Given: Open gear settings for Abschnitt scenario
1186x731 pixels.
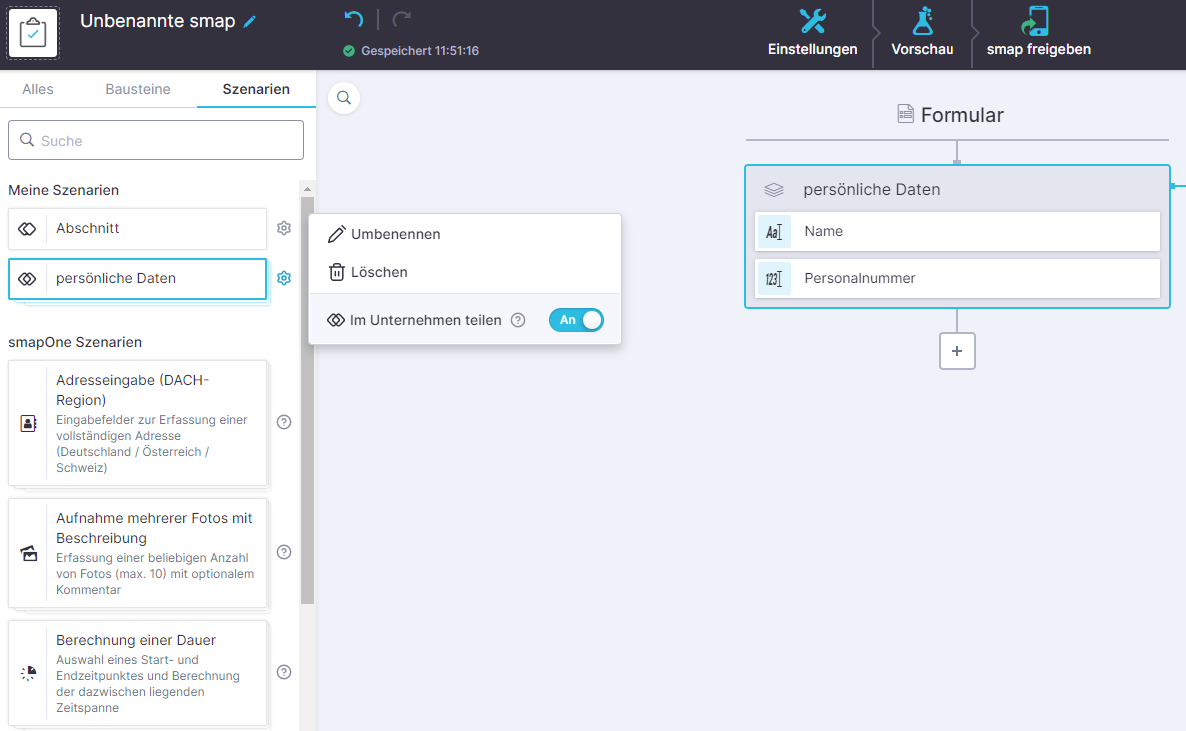Looking at the screenshot, I should point(284,228).
